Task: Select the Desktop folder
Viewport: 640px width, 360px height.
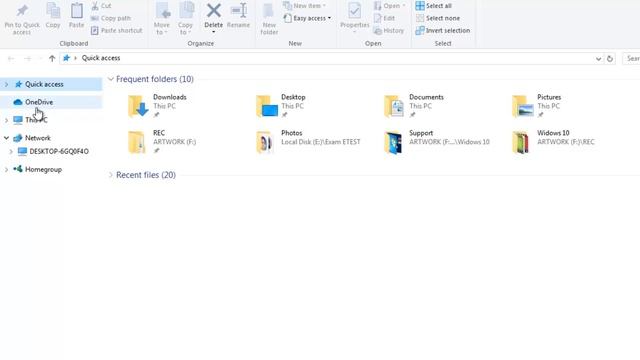Action: tap(282, 106)
